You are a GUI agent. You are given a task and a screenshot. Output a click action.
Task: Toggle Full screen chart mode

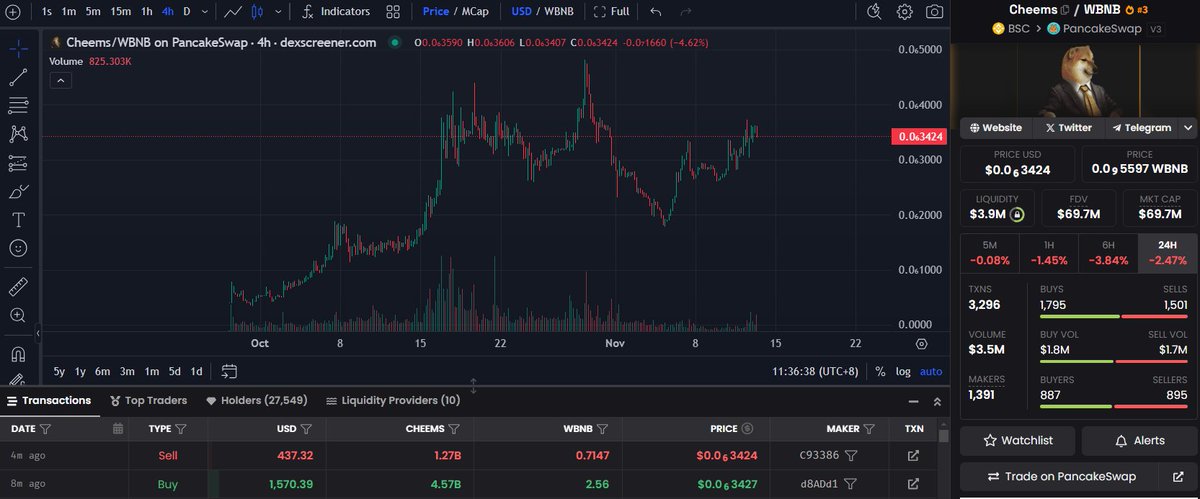pyautogui.click(x=611, y=12)
